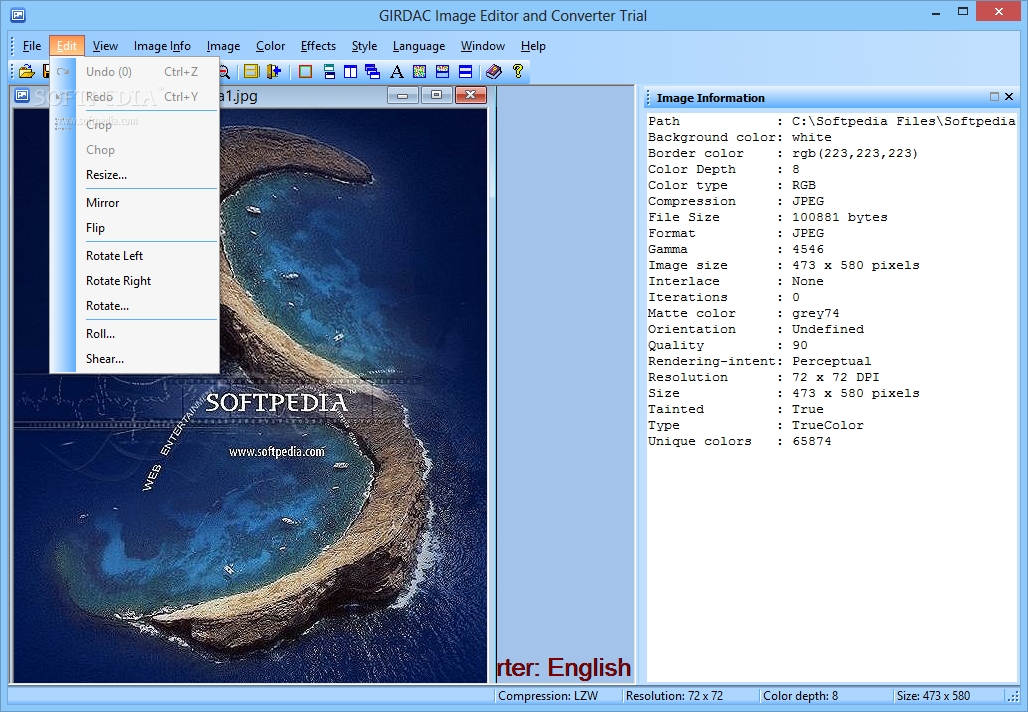This screenshot has height=712, width=1028.
Task: Select Rotate... in Edit menu
Action: [x=134, y=306]
